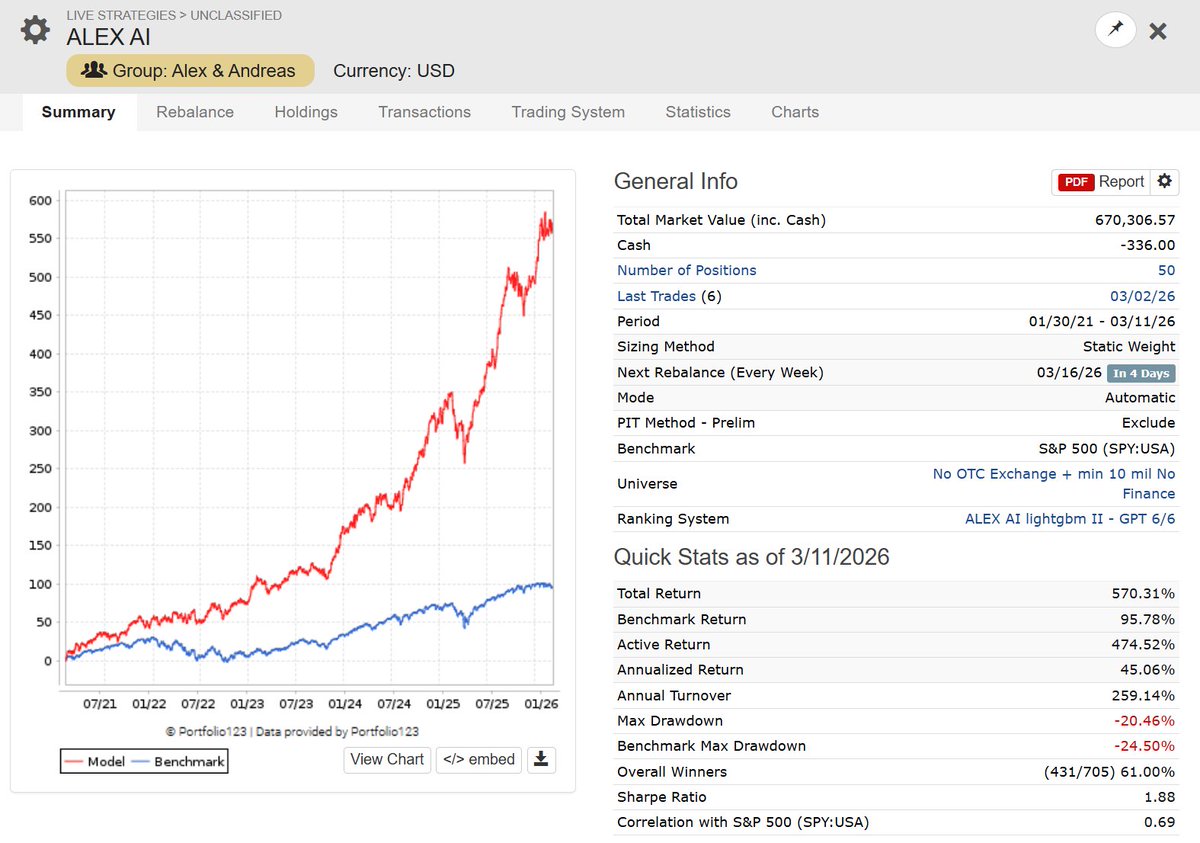Click the Model legend entry
Viewport: 1200px width, 843px height.
tap(95, 762)
